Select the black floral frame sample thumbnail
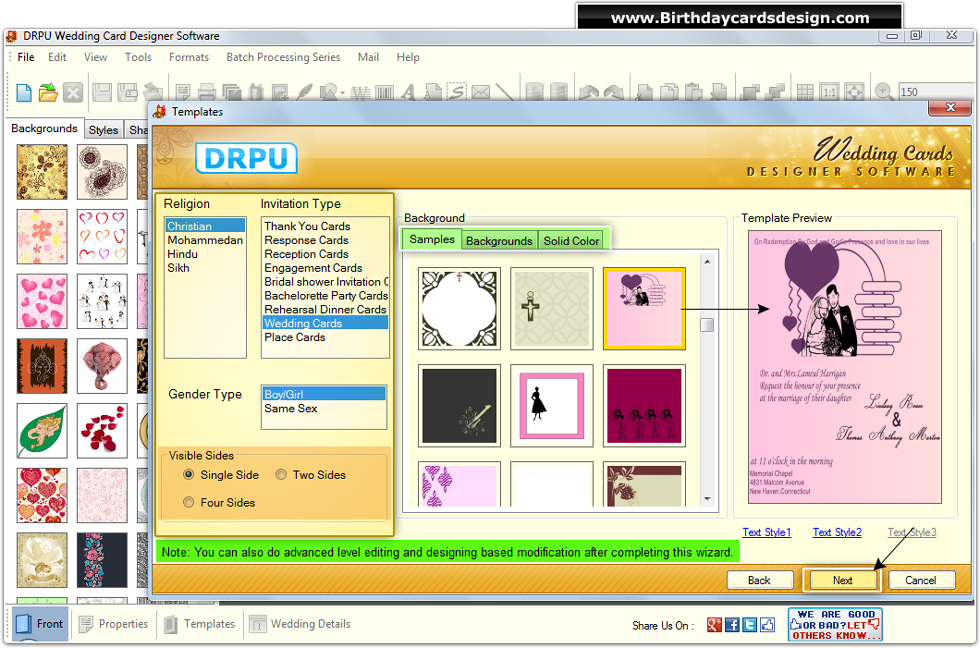980x648 pixels. tap(459, 309)
